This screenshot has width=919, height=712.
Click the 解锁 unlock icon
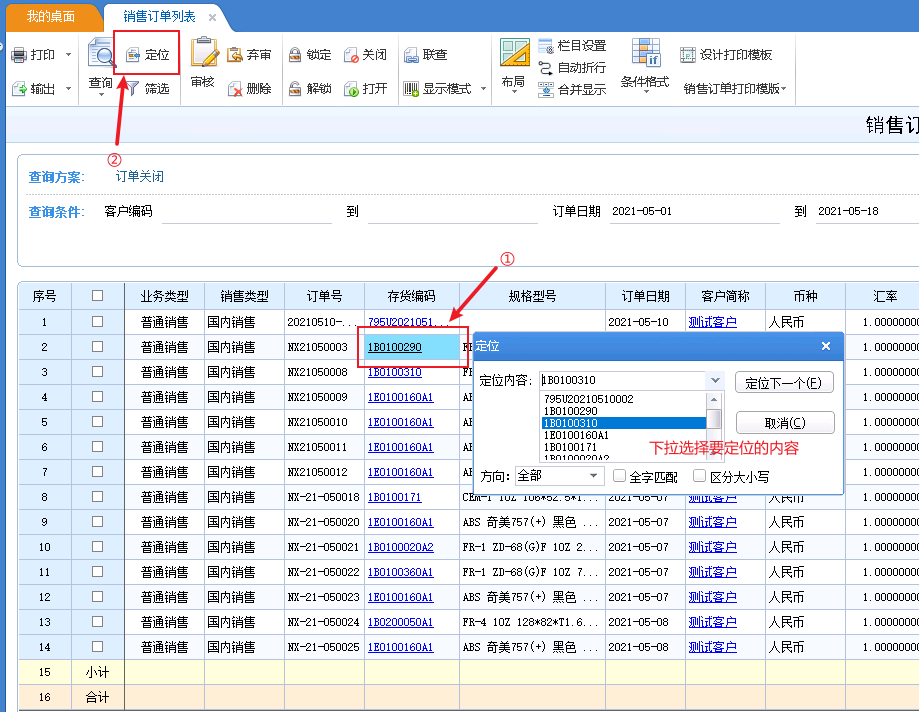click(295, 89)
